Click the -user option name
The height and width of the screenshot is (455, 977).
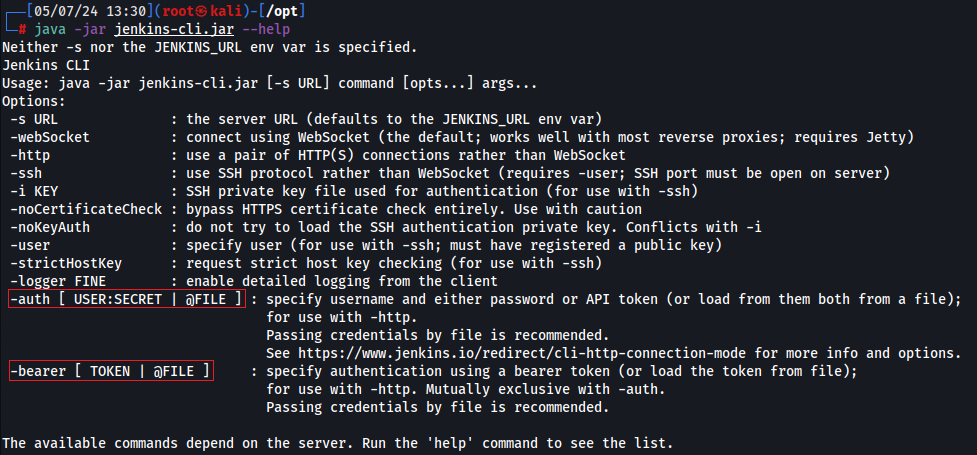pyautogui.click(x=31, y=245)
